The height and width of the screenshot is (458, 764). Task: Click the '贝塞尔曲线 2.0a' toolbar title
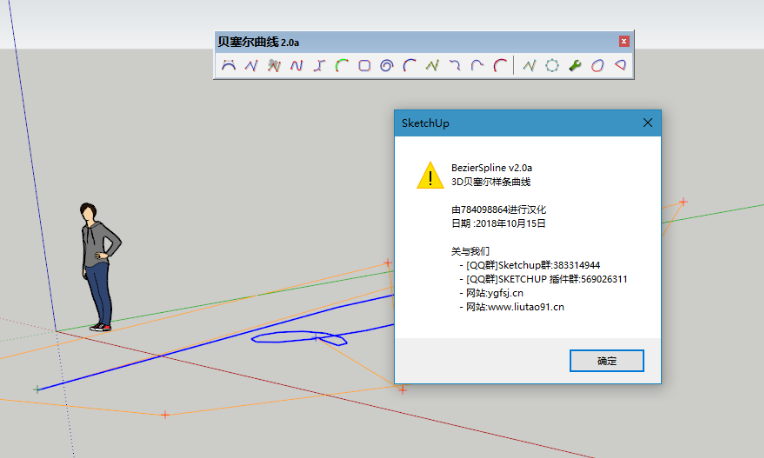pos(258,42)
